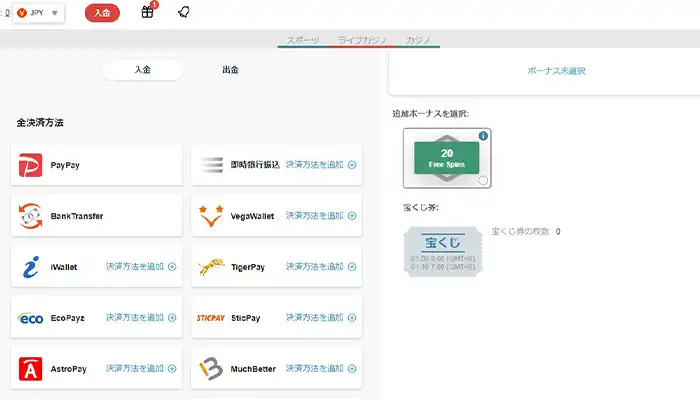Click the 全決済方法 heading

pos(40,122)
